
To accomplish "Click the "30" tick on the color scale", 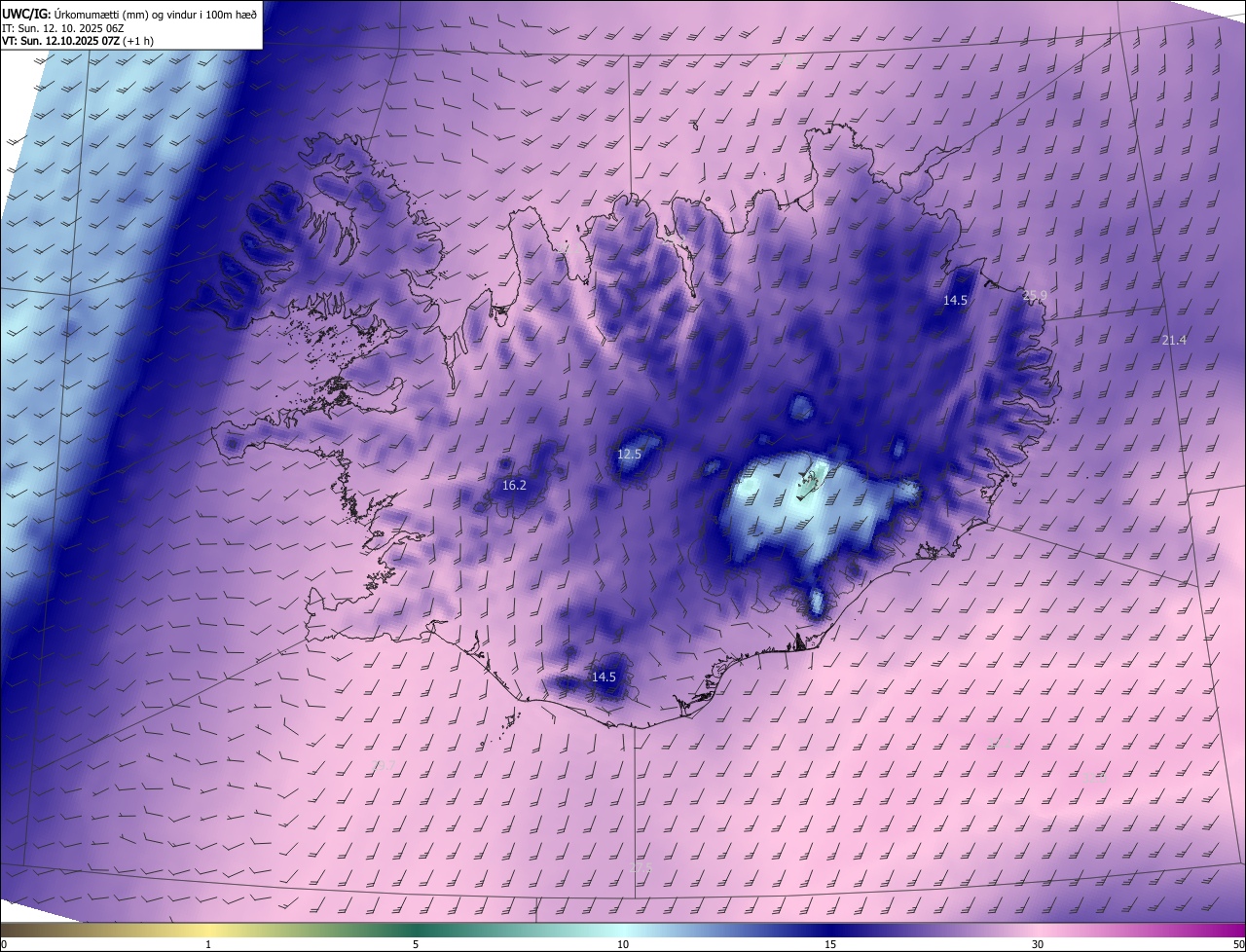I will (1038, 944).
